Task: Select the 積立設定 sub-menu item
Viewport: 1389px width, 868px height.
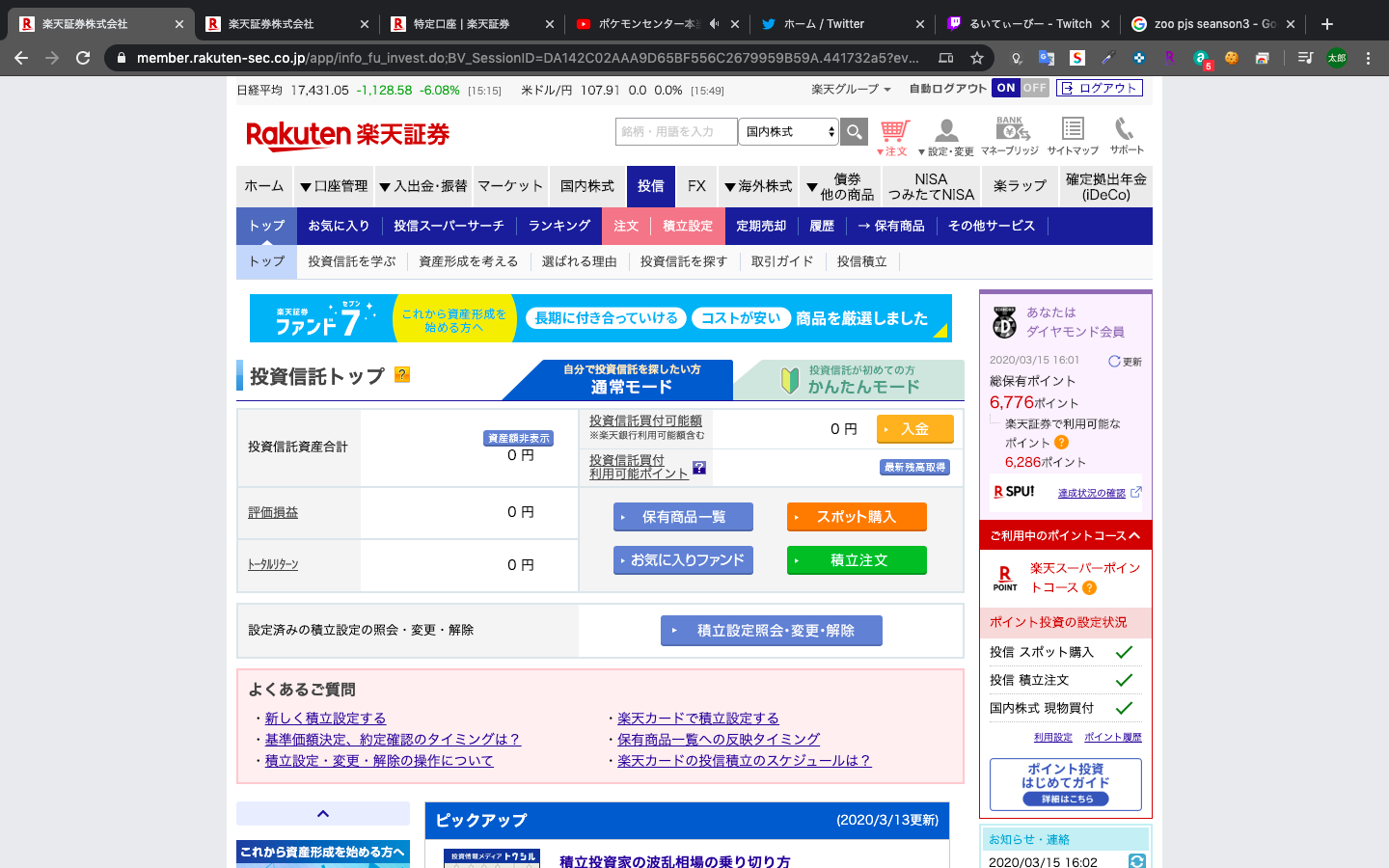Action: [x=688, y=226]
